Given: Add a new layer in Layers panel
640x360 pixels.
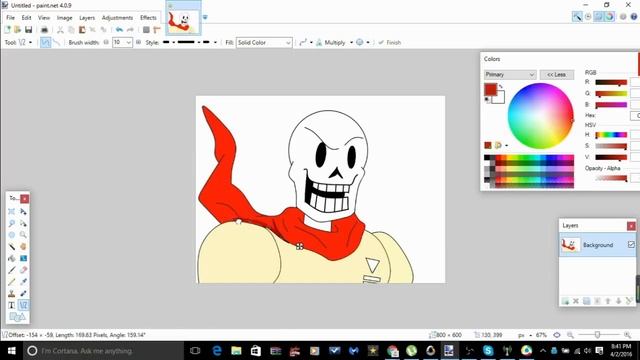Looking at the screenshot, I should (x=565, y=301).
